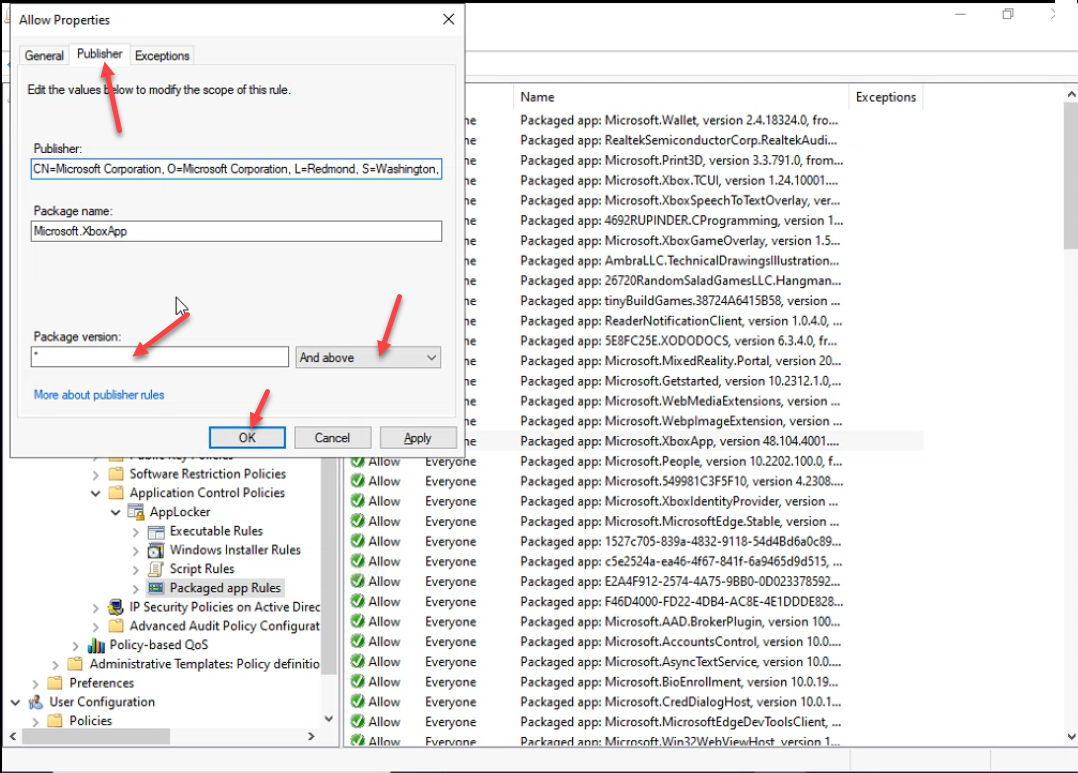1078x773 pixels.
Task: Click Allow checkmark icon for MicrosoftEdge.Stable rule
Action: pos(358,521)
